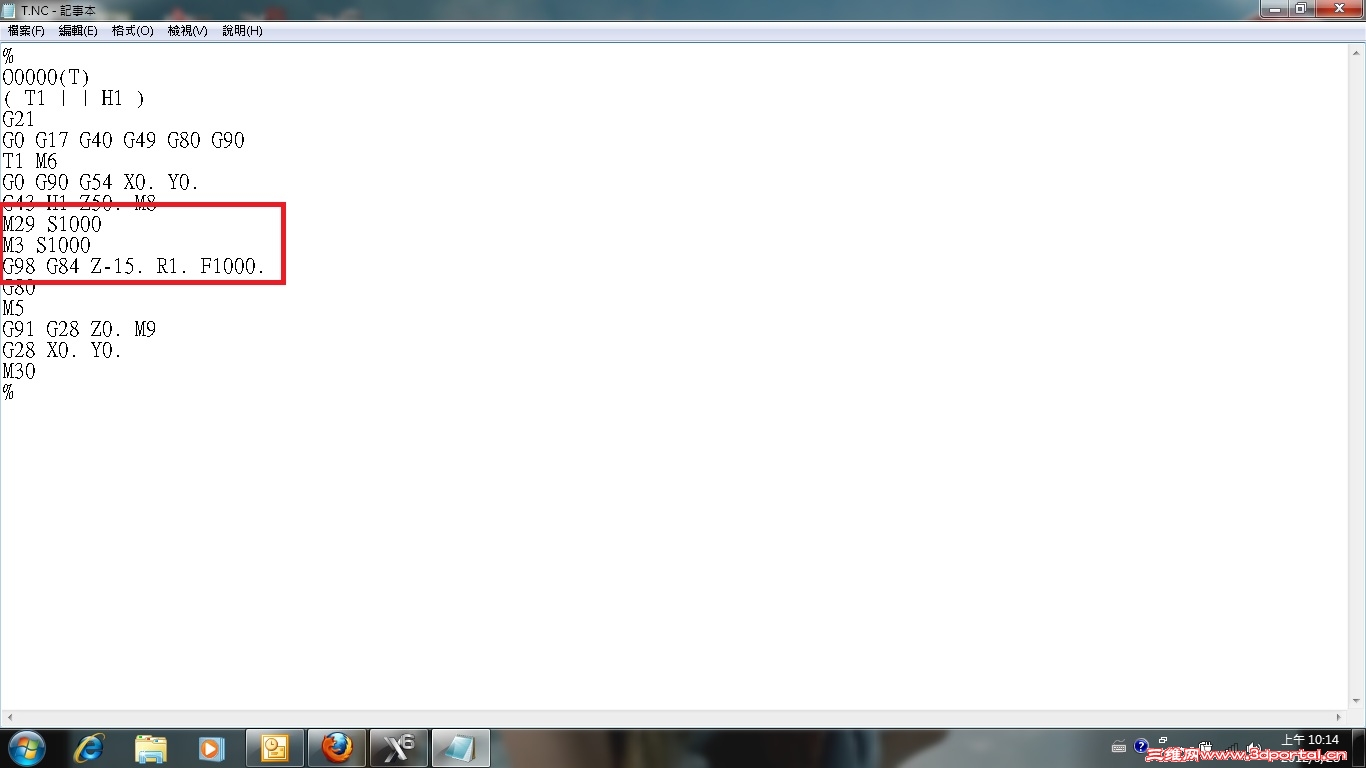Select the Notepad taskbar button
This screenshot has height=768, width=1366.
click(x=461, y=748)
